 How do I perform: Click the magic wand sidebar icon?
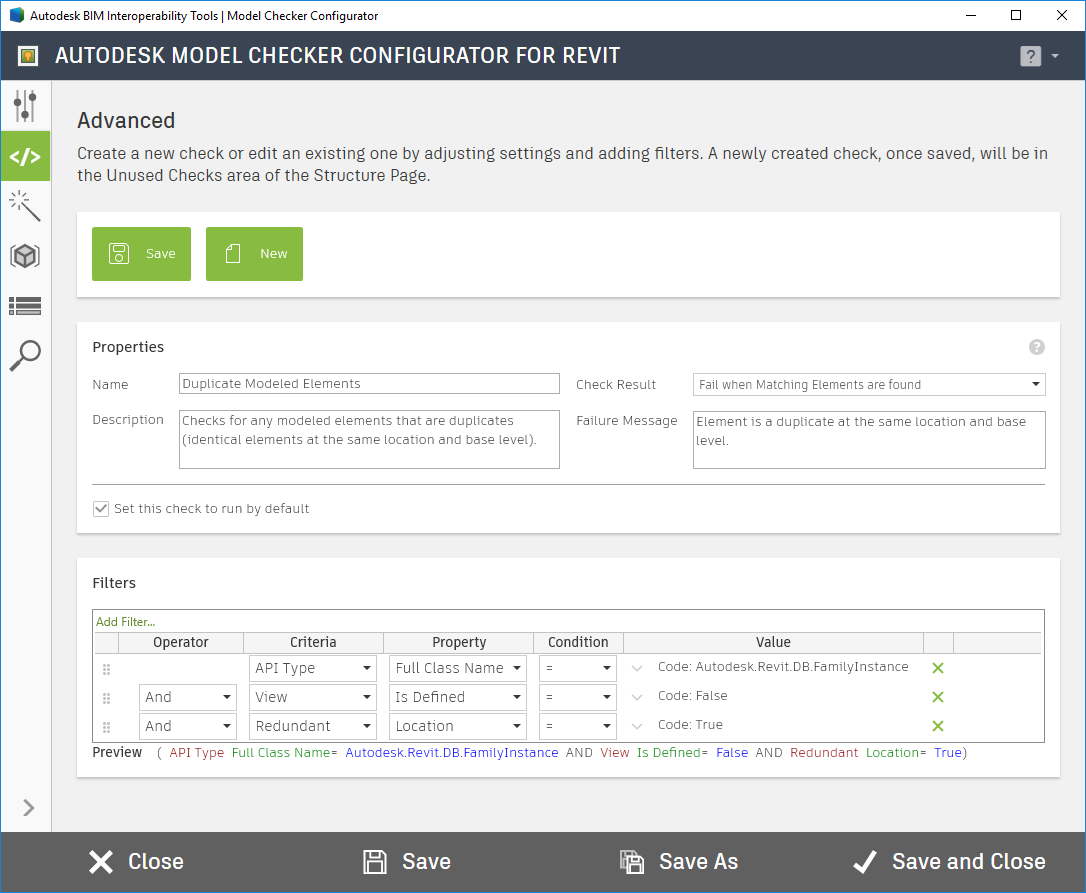coord(25,205)
